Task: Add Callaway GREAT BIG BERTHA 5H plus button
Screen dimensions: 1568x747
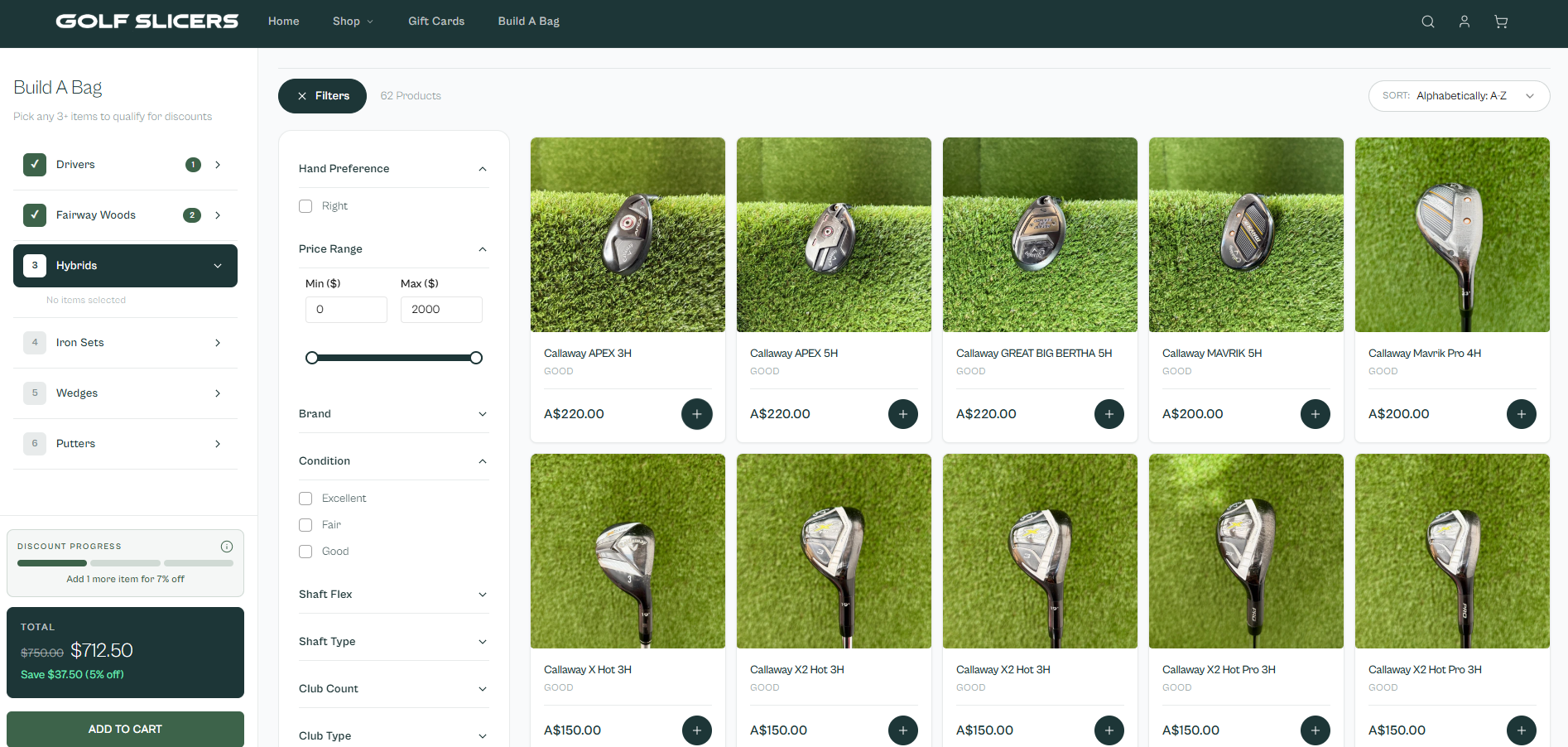Action: 1109,414
